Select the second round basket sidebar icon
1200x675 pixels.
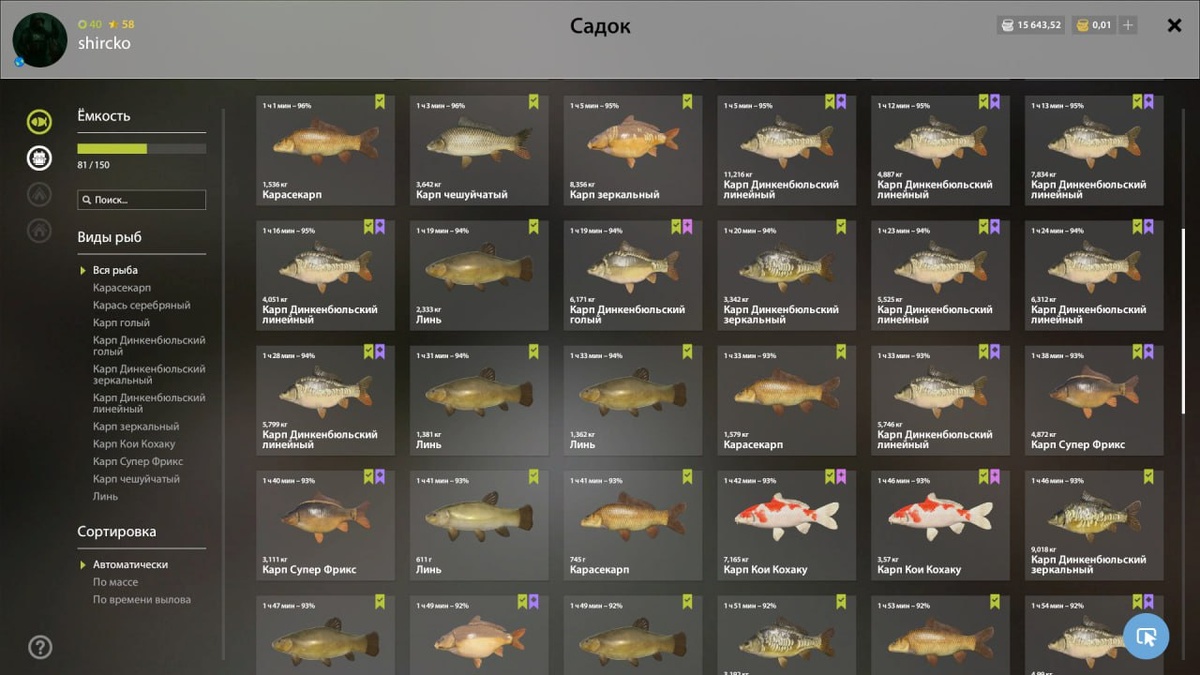39,158
